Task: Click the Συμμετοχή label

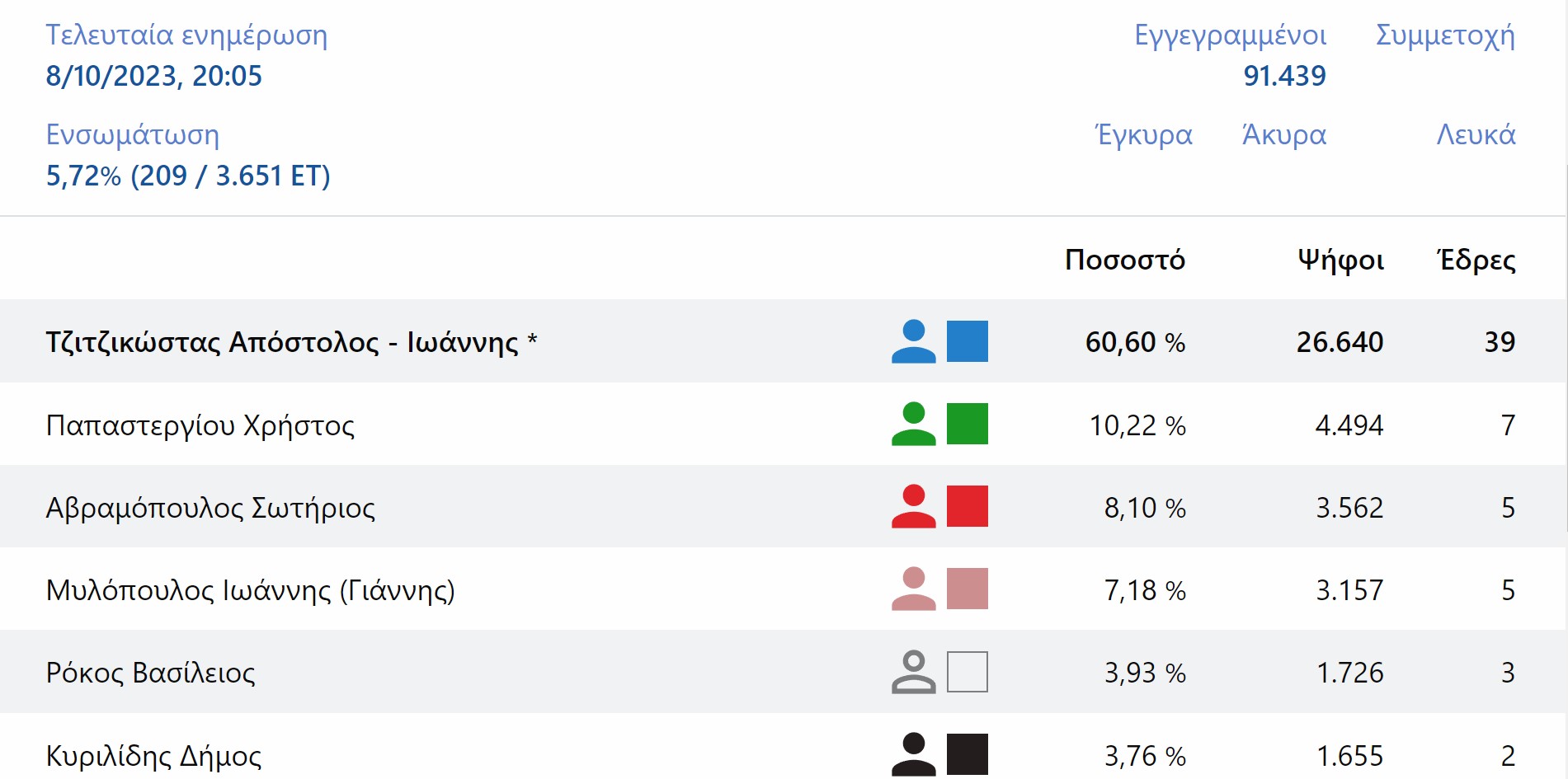Action: pos(1445,35)
